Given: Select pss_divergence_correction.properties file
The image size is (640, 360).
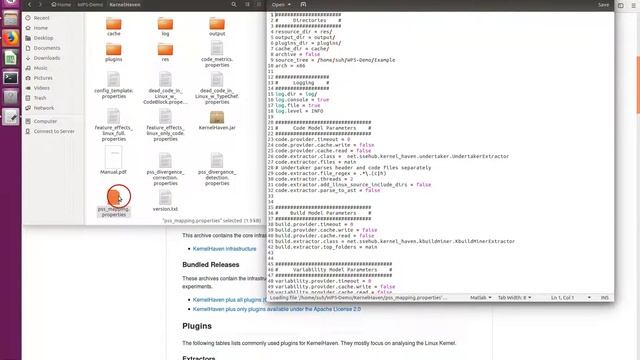Looking at the screenshot, I should pos(165,161).
